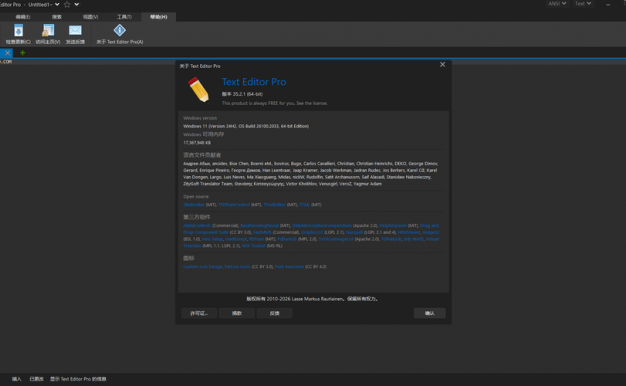Image resolution: width=626 pixels, height=386 pixels.
Task: Open the Text highlighter dropdown
Action: coord(583,4)
